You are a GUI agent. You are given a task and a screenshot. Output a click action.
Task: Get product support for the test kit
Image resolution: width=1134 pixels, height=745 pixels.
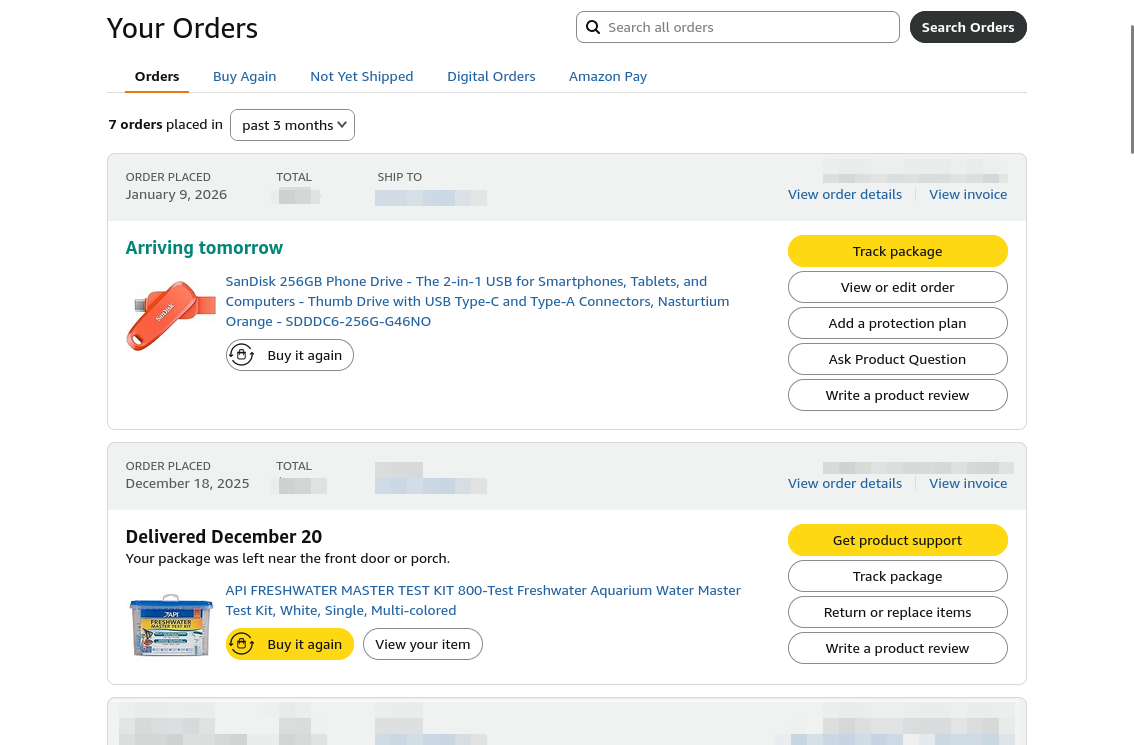pos(897,540)
